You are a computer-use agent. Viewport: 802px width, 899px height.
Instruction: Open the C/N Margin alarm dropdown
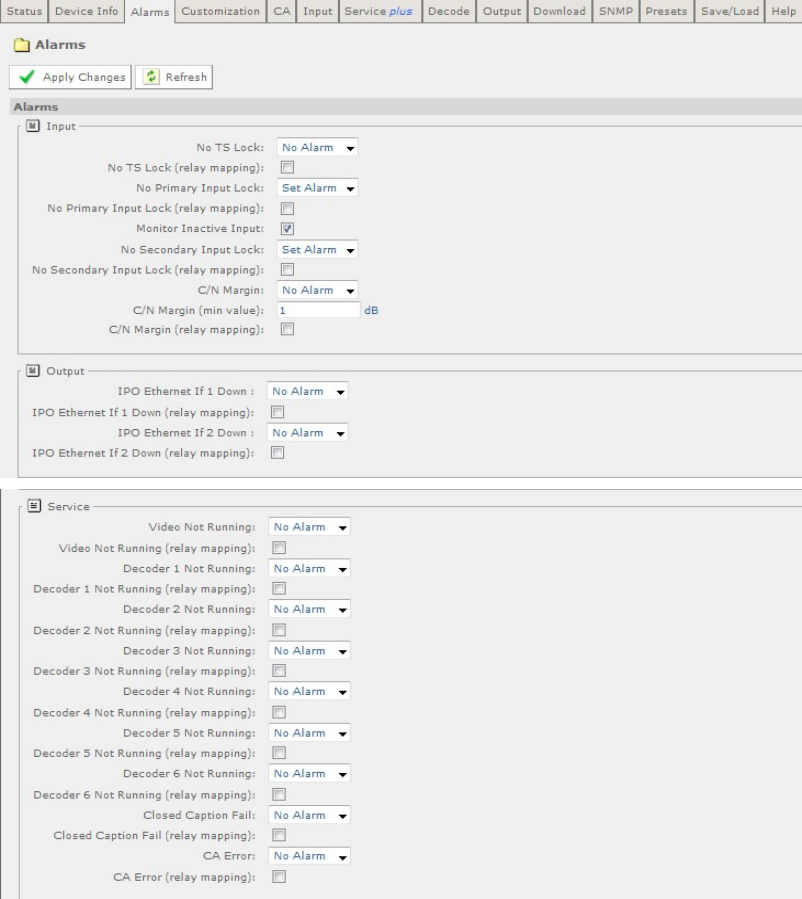pyautogui.click(x=317, y=290)
